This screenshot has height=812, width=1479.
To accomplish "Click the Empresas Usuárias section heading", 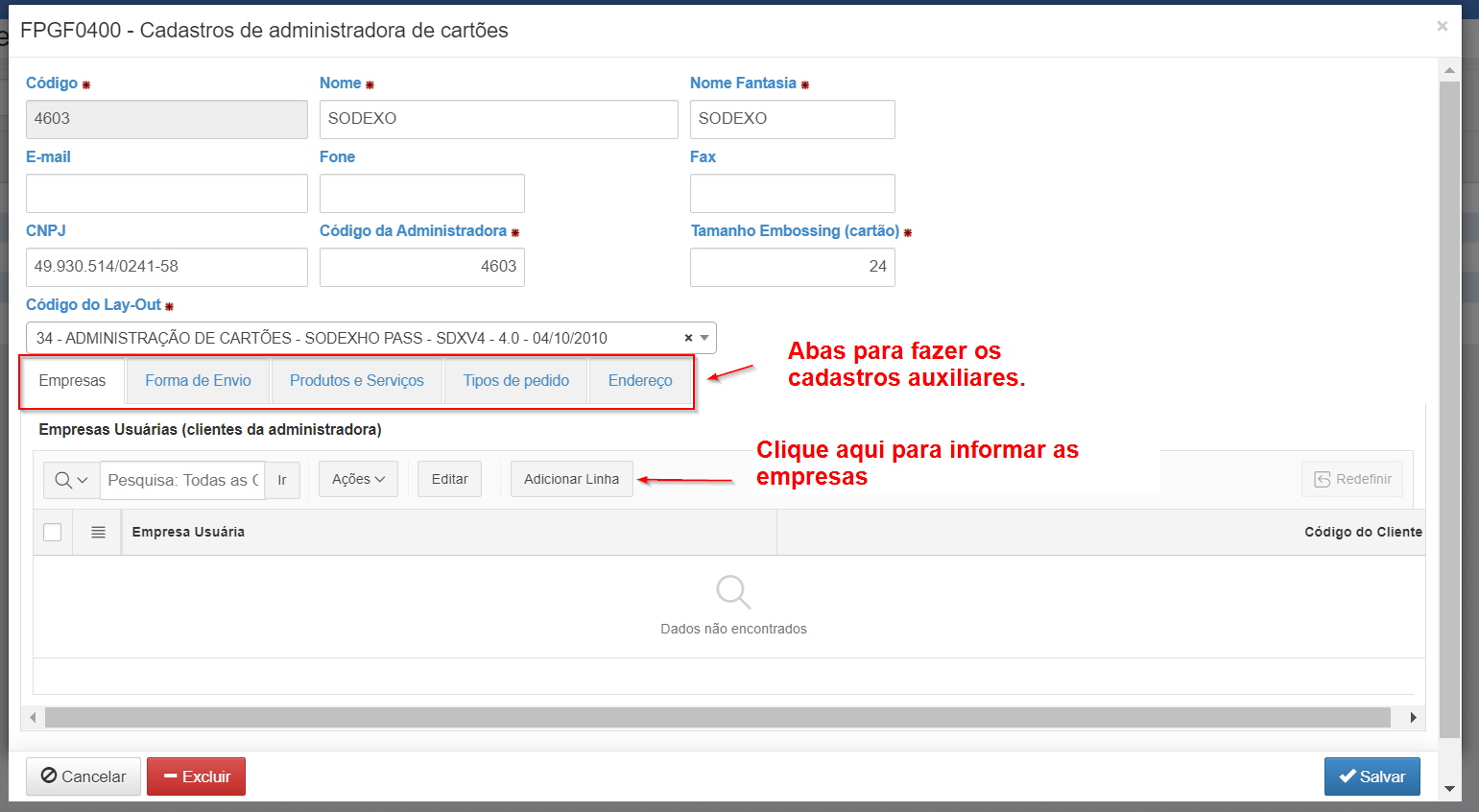I will [210, 429].
